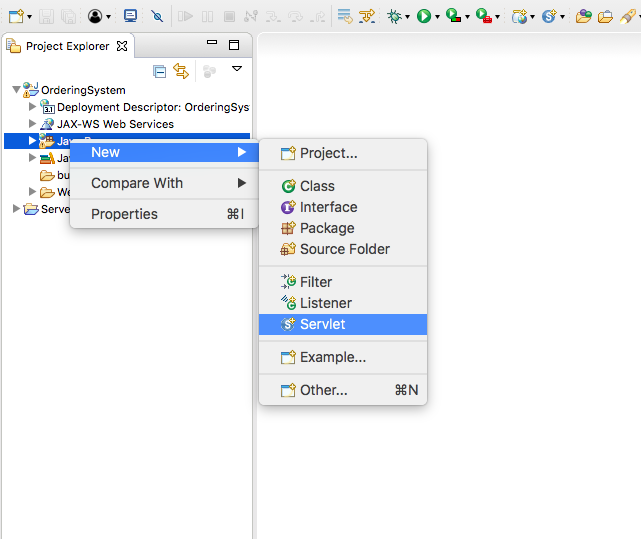The width and height of the screenshot is (641, 539).
Task: Toggle Link with Editor icon
Action: point(181,71)
